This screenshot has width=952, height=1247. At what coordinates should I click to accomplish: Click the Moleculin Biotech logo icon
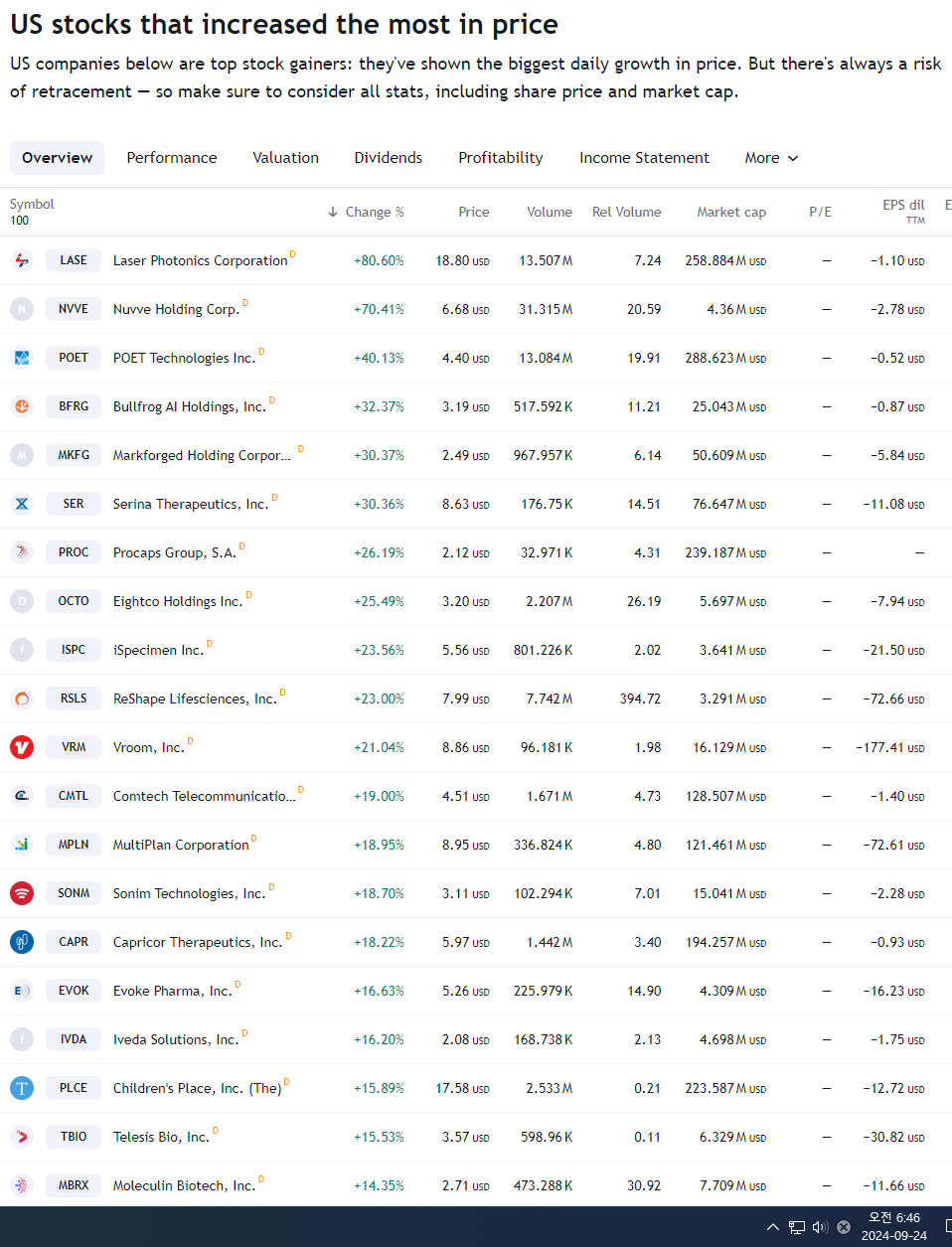pyautogui.click(x=22, y=1185)
